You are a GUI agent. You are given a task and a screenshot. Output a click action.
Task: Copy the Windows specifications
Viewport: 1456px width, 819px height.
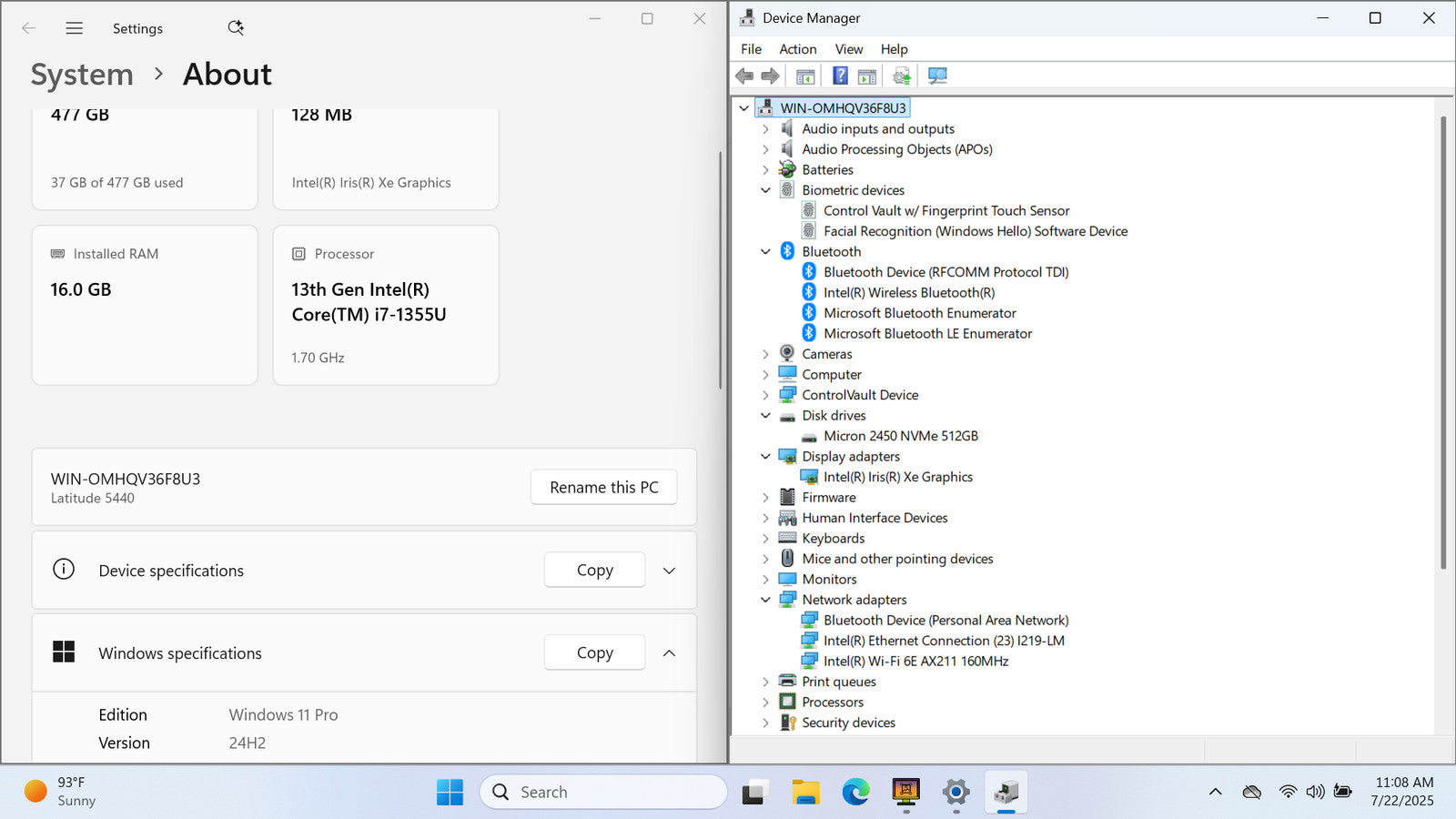[x=595, y=652]
